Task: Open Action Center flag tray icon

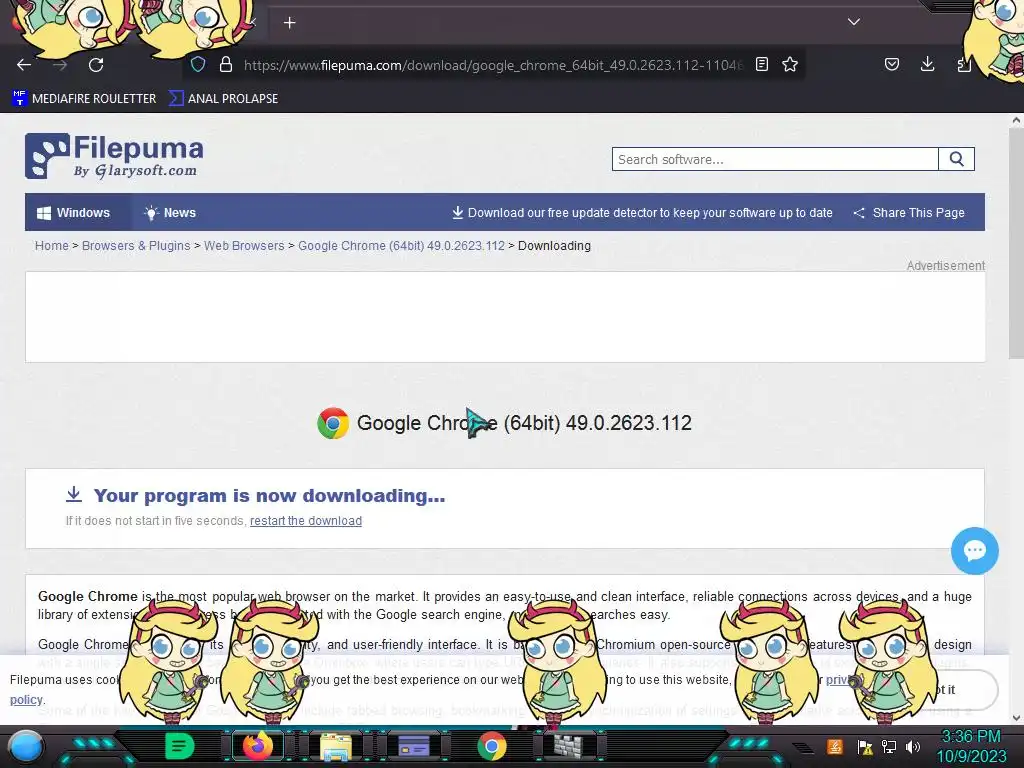Action: (x=865, y=747)
